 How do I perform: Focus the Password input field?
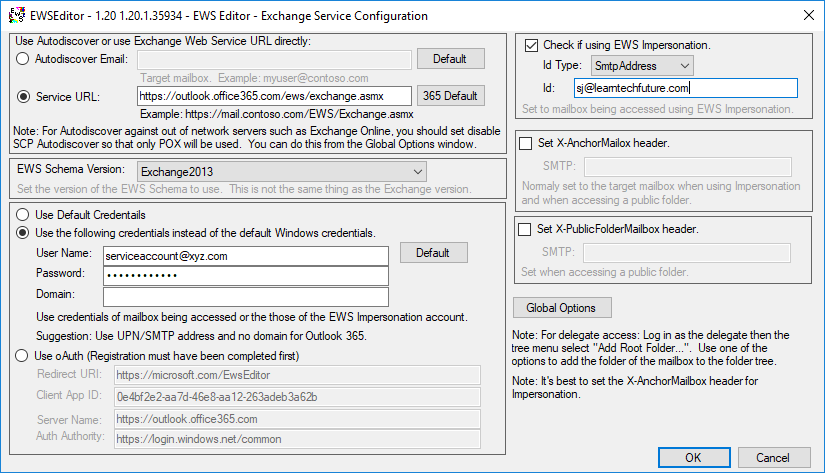tap(245, 275)
